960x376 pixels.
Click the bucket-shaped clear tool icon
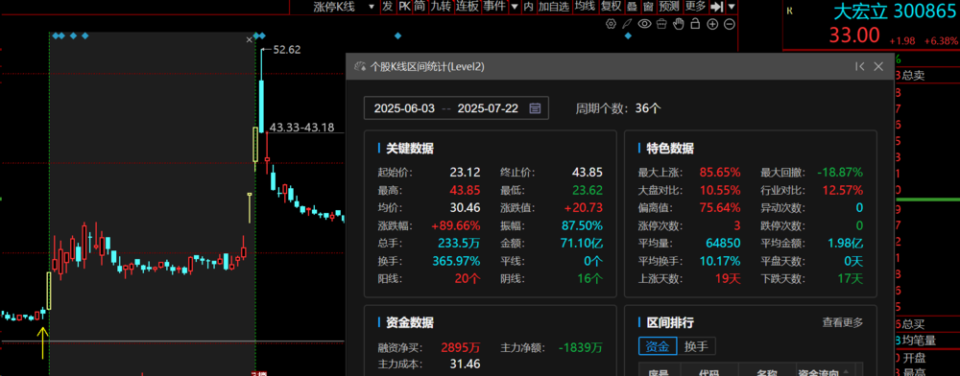tap(661, 24)
